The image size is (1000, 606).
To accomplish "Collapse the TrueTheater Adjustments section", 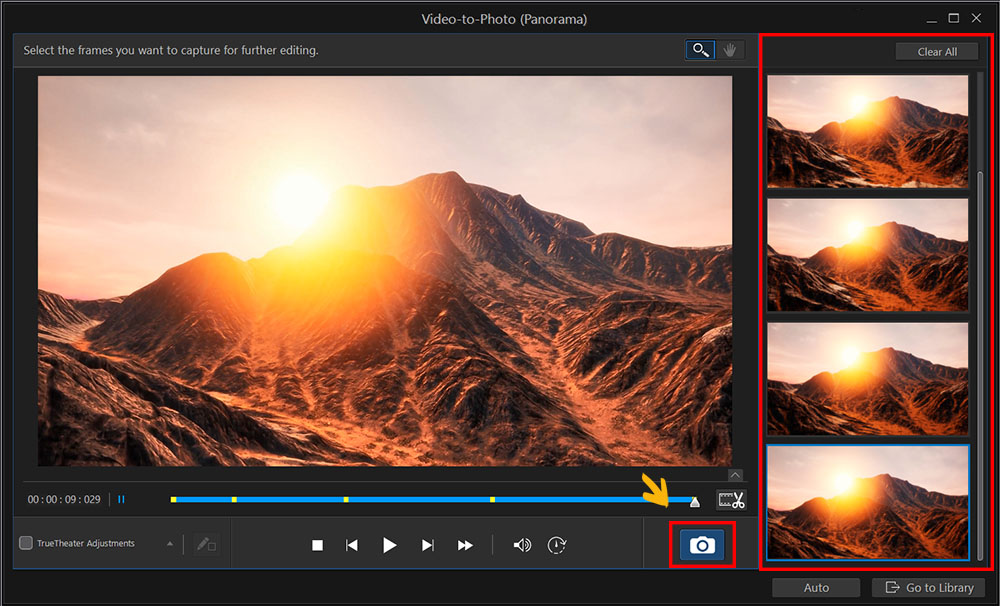I will click(168, 544).
